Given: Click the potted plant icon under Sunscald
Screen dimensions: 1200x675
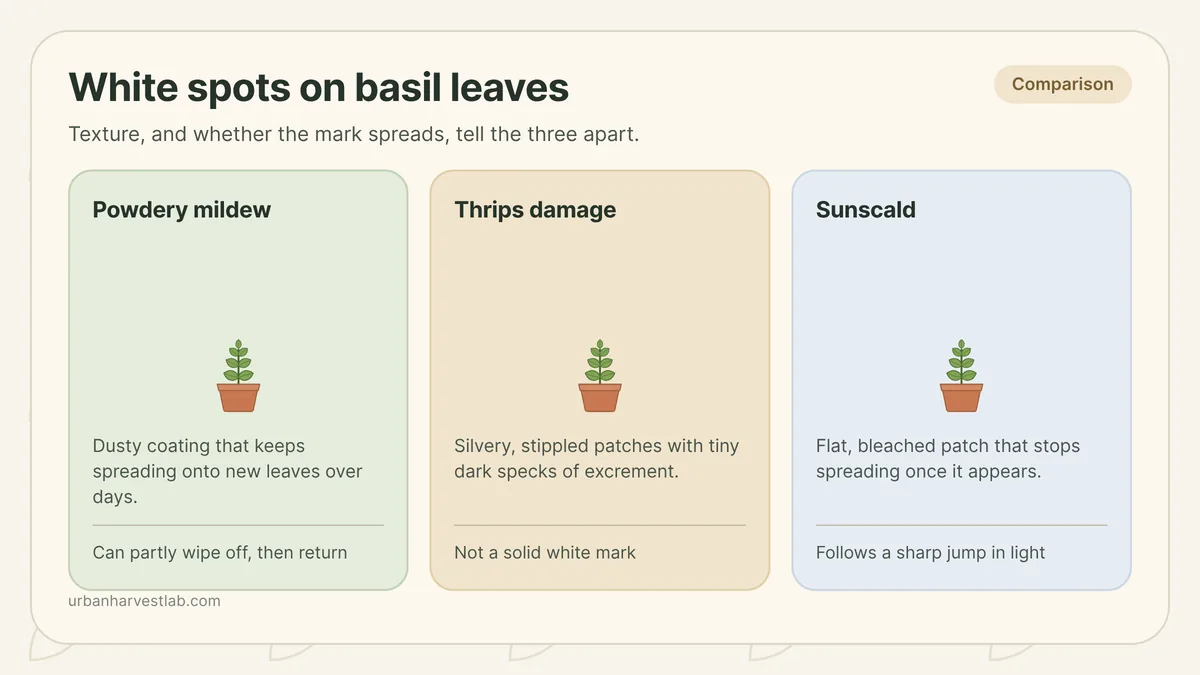Looking at the screenshot, I should pos(961,376).
